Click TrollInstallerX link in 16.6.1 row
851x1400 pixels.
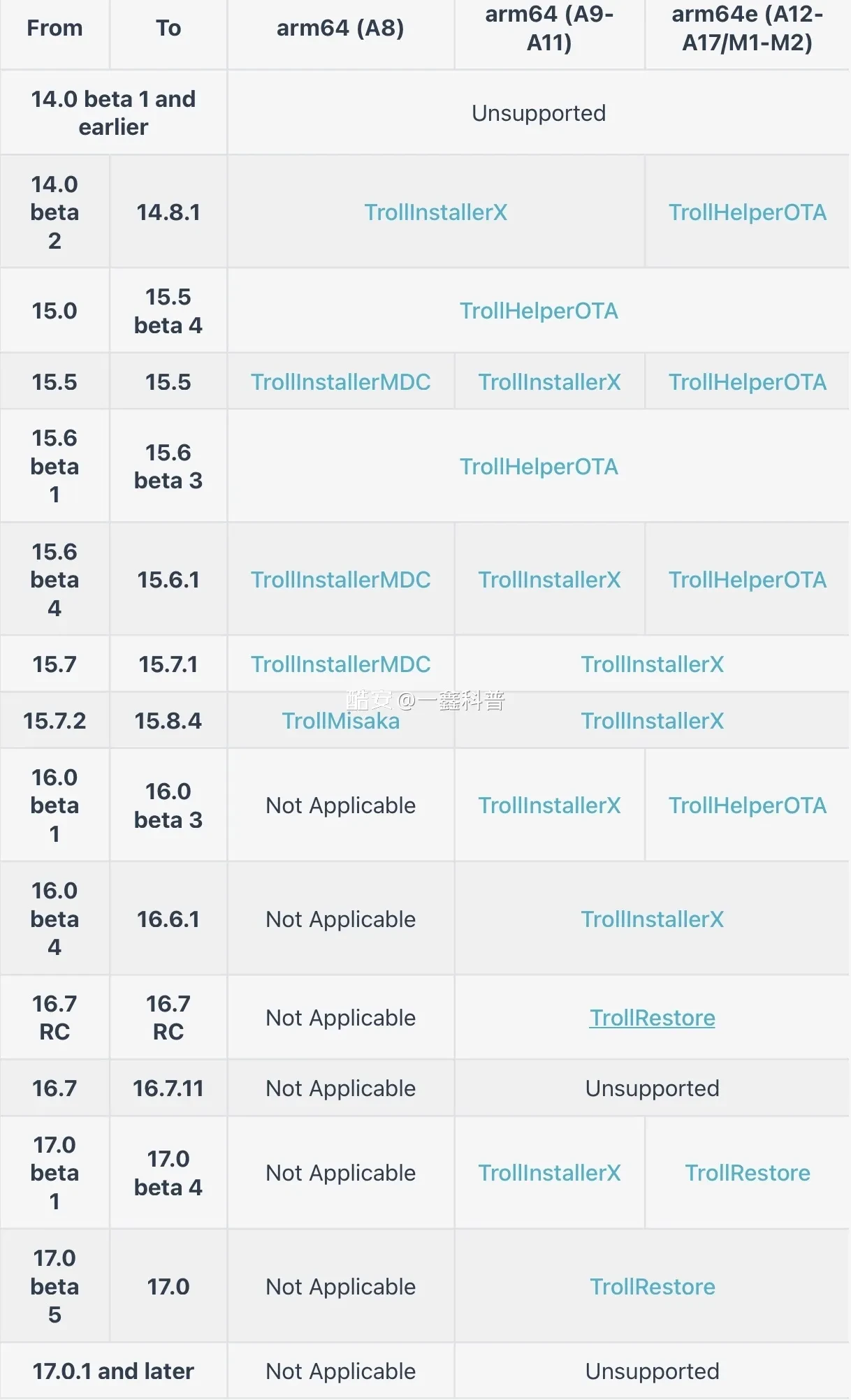(x=653, y=919)
